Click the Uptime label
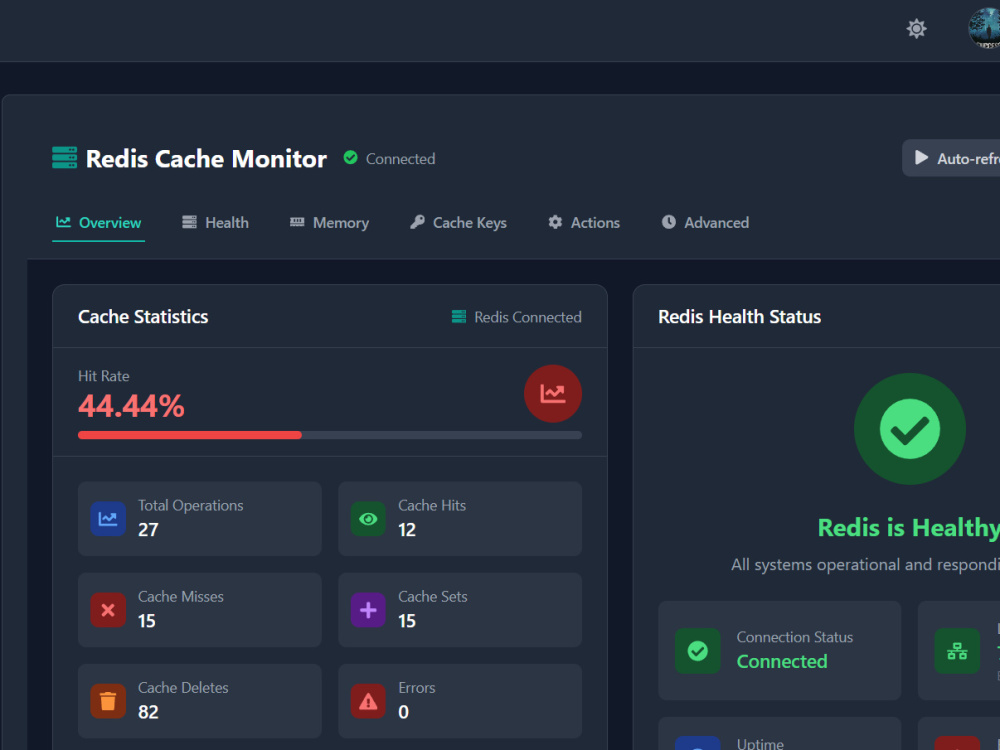The height and width of the screenshot is (750, 1000). (x=760, y=744)
